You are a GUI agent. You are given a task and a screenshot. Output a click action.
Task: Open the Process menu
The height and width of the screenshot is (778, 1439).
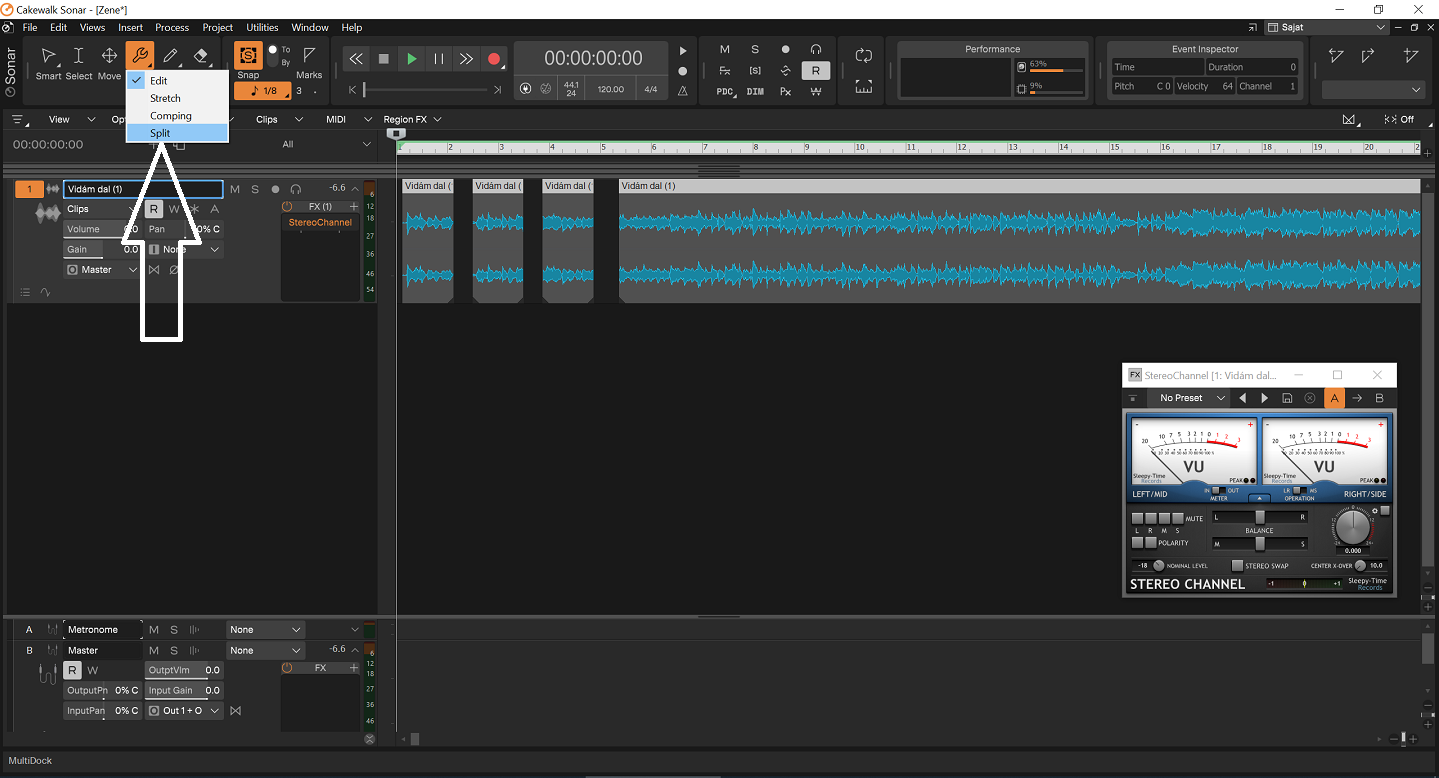pyautogui.click(x=172, y=27)
